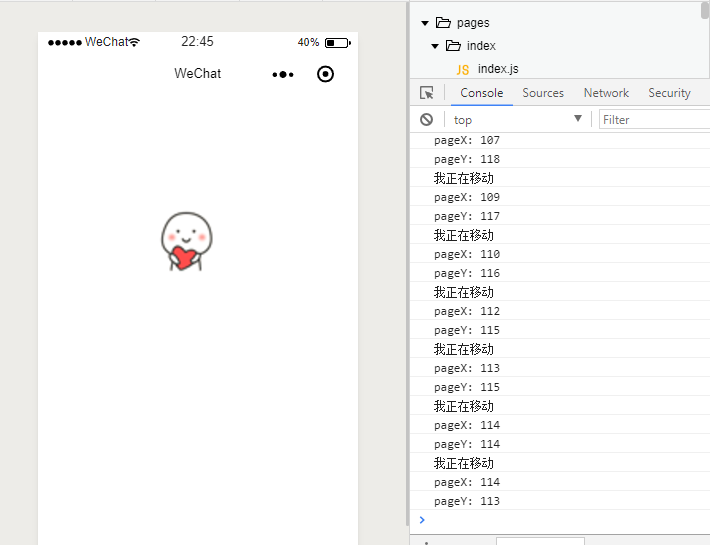
Task: Click the console input prompt arrow
Action: point(422,520)
